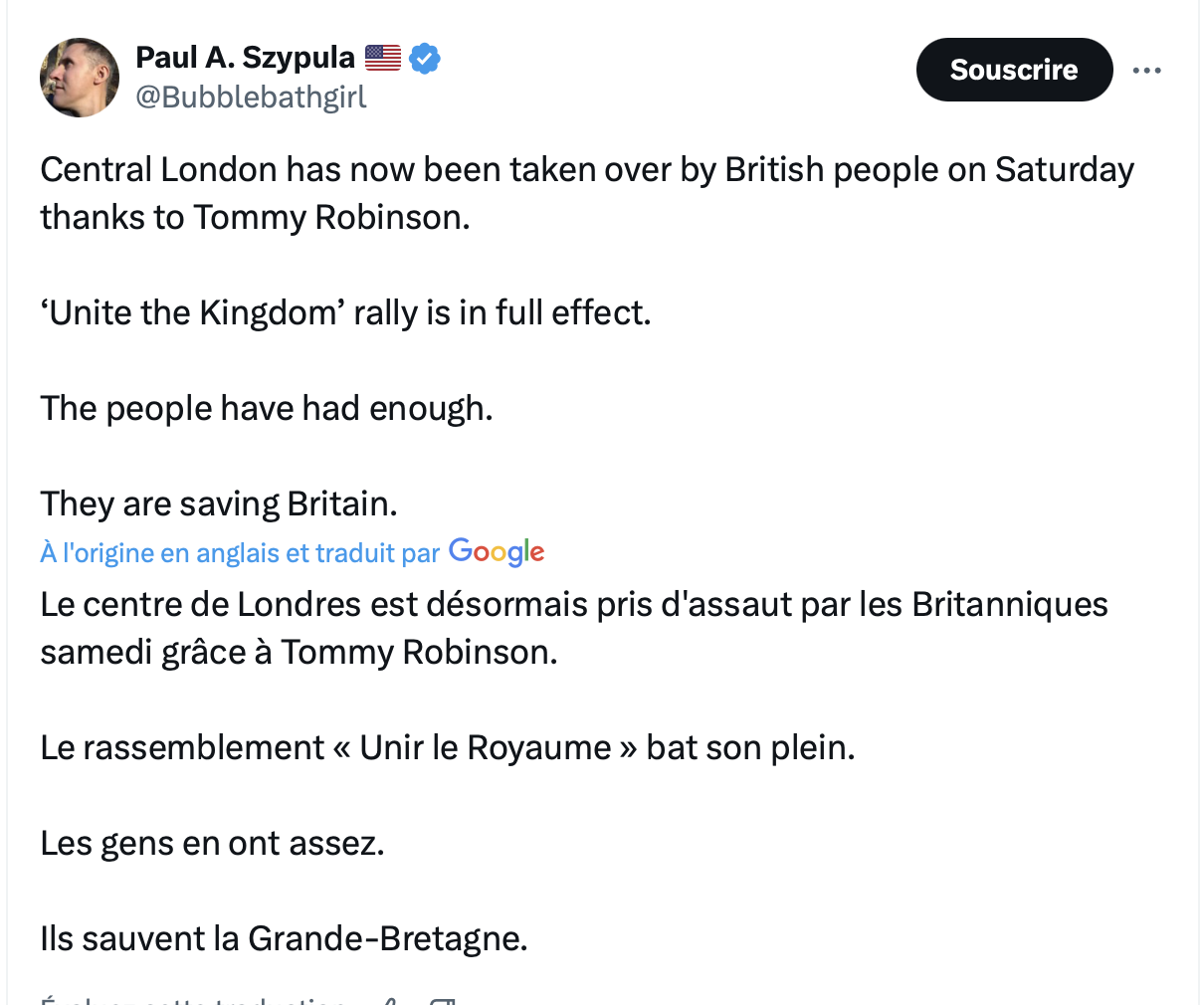The image size is (1204, 1005).
Task: Click the US flag emoji beside the name
Action: tap(383, 58)
